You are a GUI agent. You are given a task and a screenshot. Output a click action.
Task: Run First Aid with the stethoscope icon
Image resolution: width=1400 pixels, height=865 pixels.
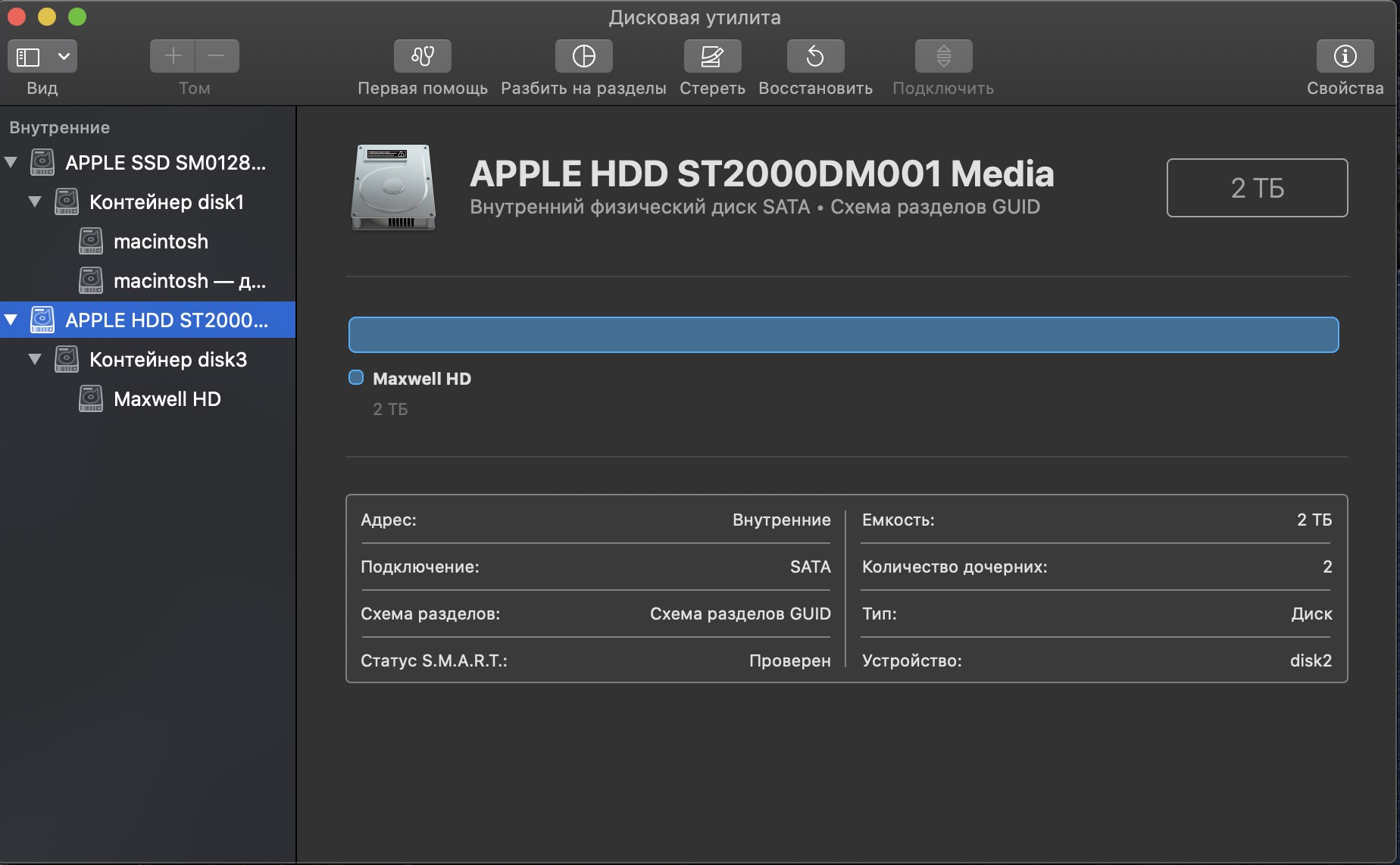[423, 56]
